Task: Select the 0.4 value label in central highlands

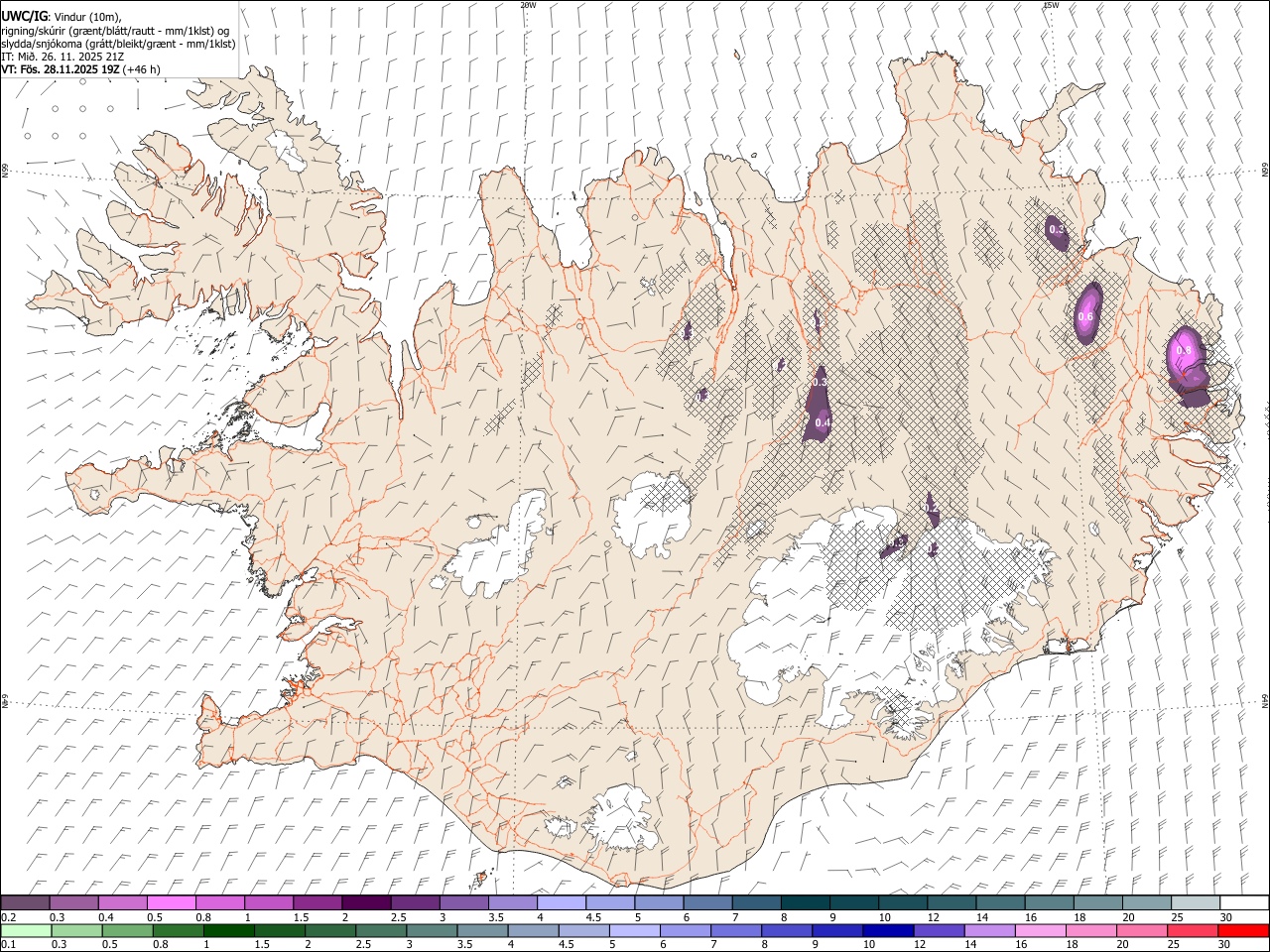Action: (x=823, y=422)
